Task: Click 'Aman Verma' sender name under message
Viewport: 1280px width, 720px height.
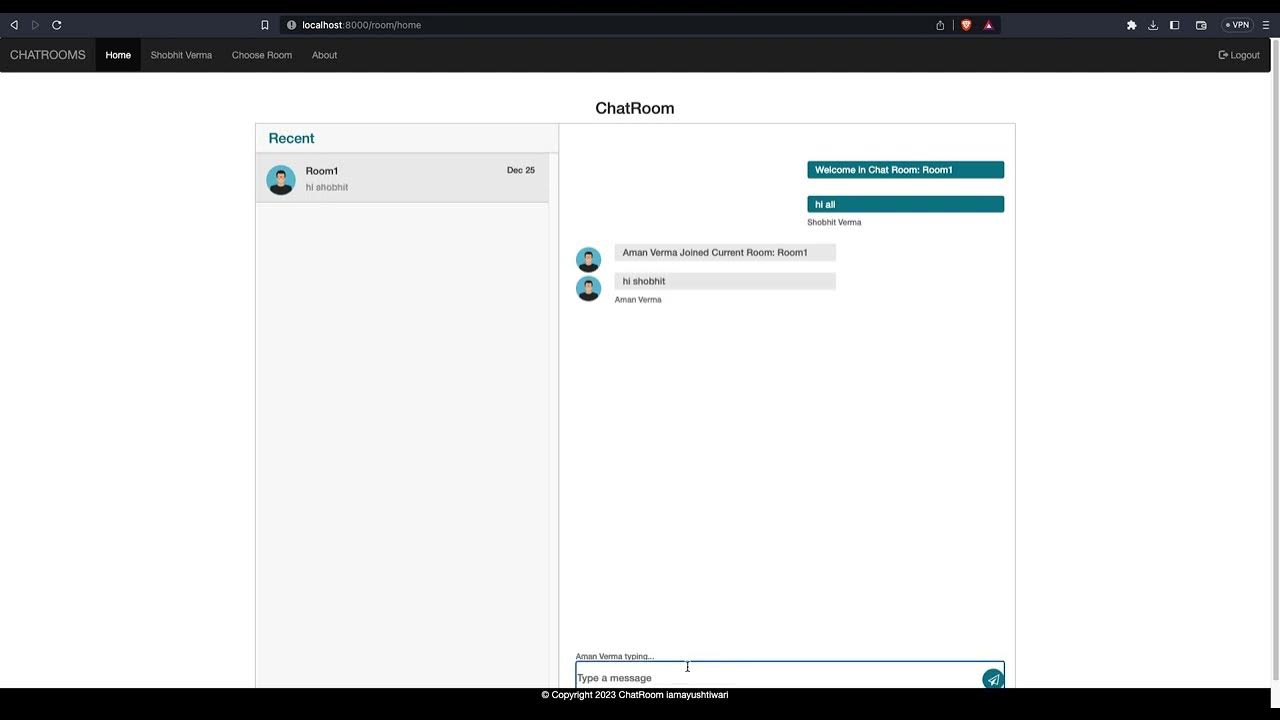Action: 638,300
